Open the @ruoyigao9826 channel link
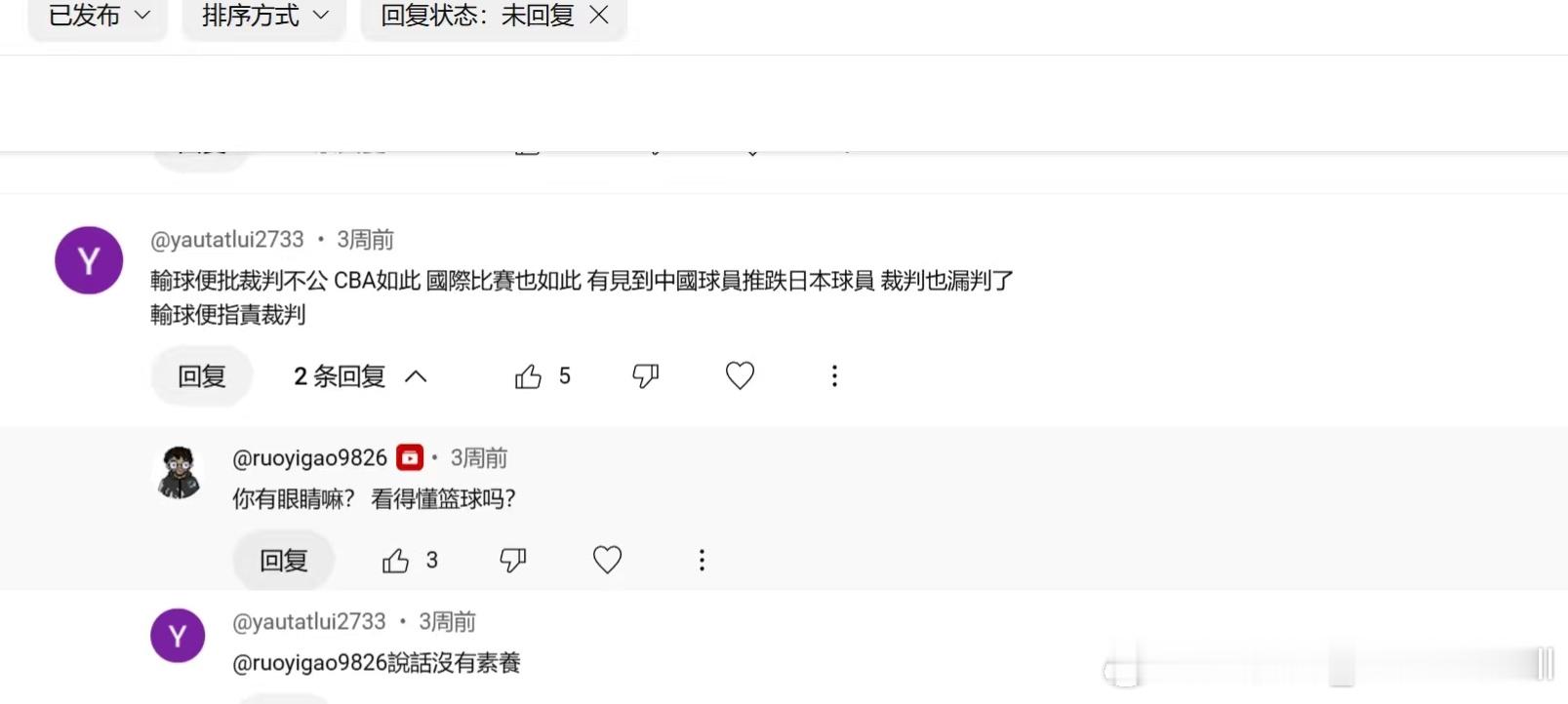Viewport: 1568px width, 704px height. coord(309,458)
